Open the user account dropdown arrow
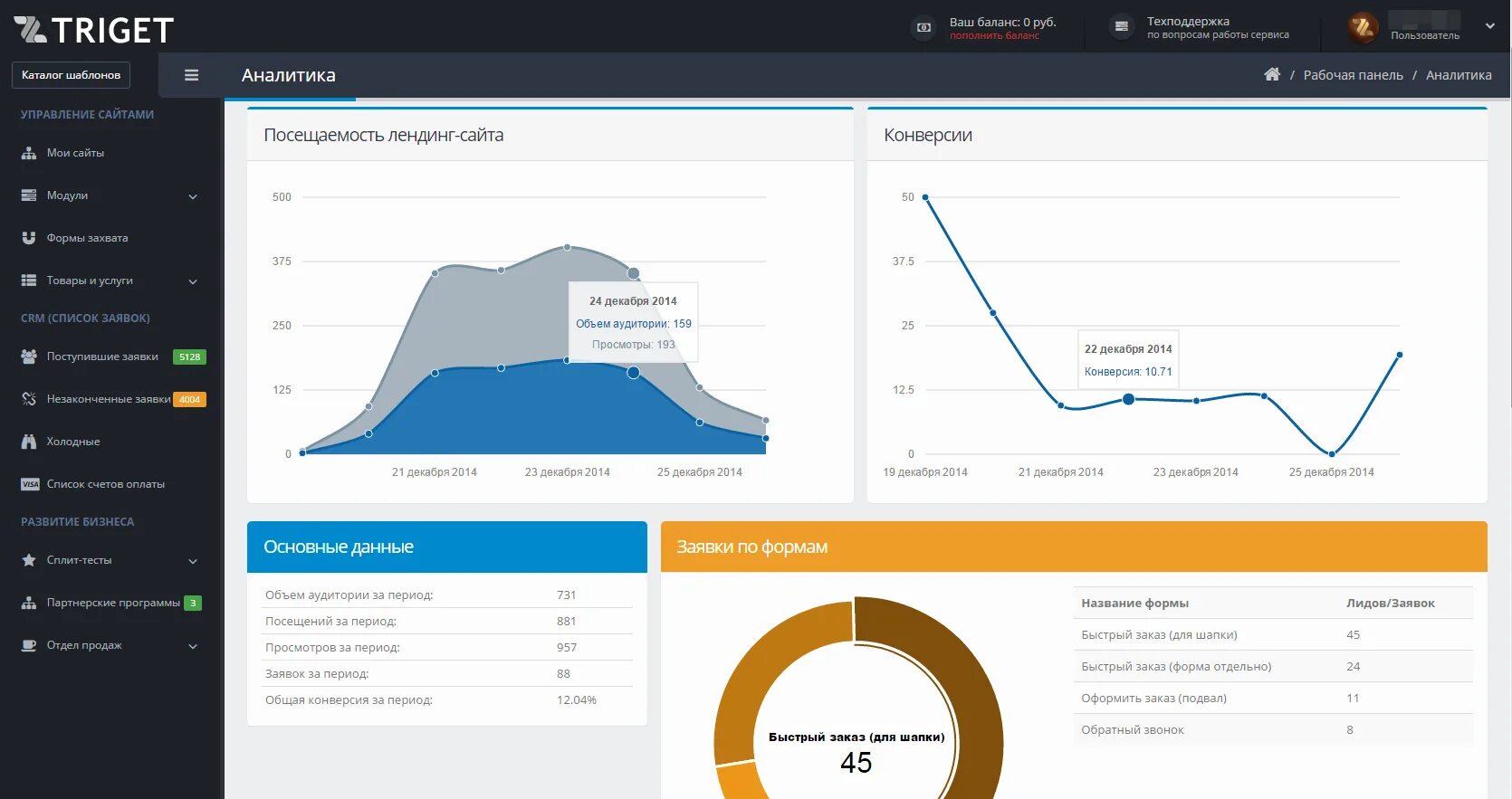The width and height of the screenshot is (1512, 799). tap(1490, 26)
